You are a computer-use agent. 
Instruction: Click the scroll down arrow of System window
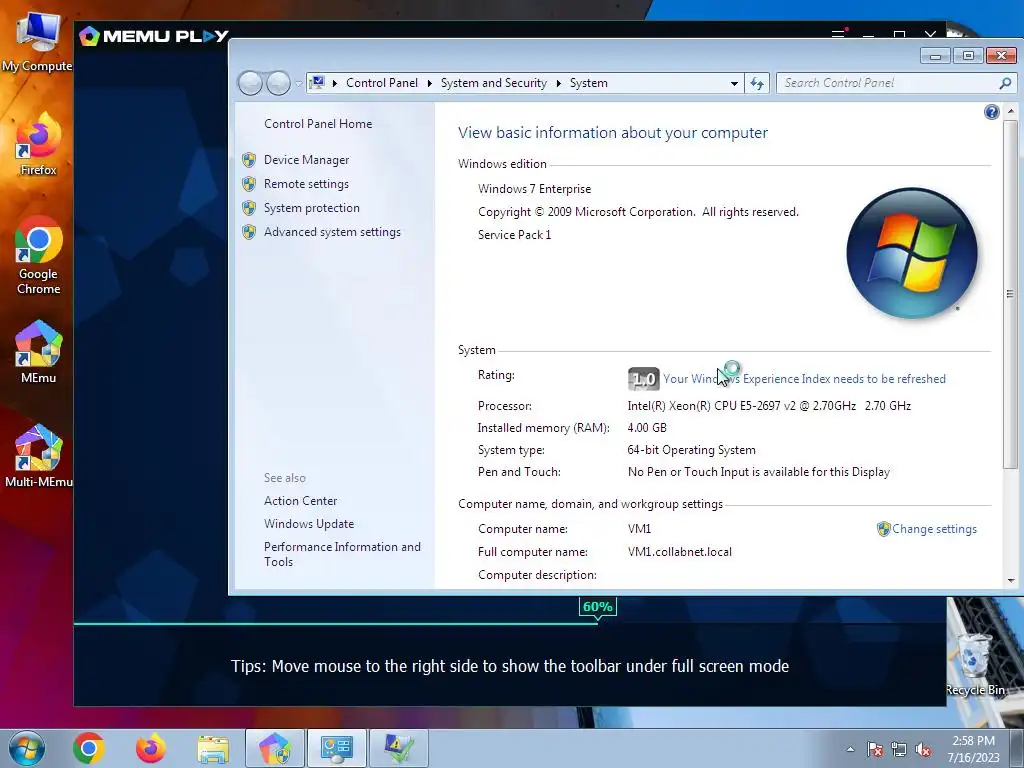click(x=1011, y=580)
